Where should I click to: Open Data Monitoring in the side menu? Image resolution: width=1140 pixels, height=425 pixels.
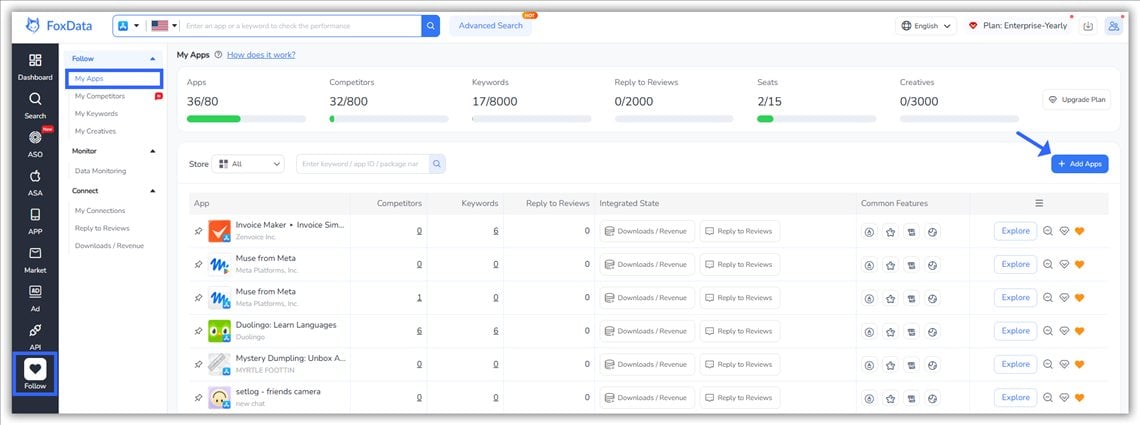click(100, 171)
